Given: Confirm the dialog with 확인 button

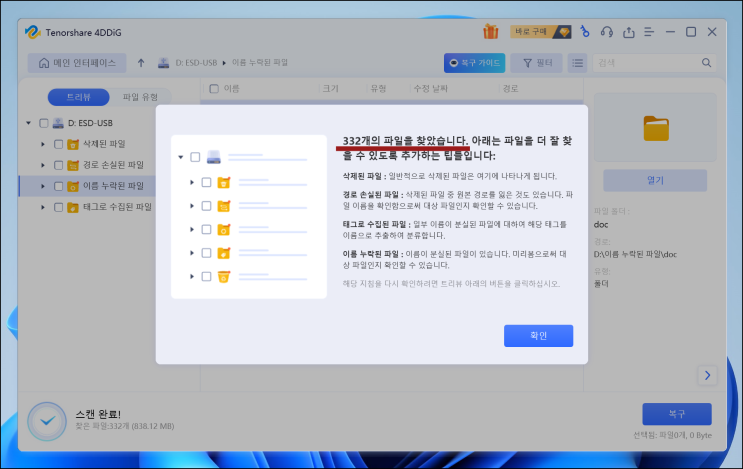Looking at the screenshot, I should click(538, 335).
